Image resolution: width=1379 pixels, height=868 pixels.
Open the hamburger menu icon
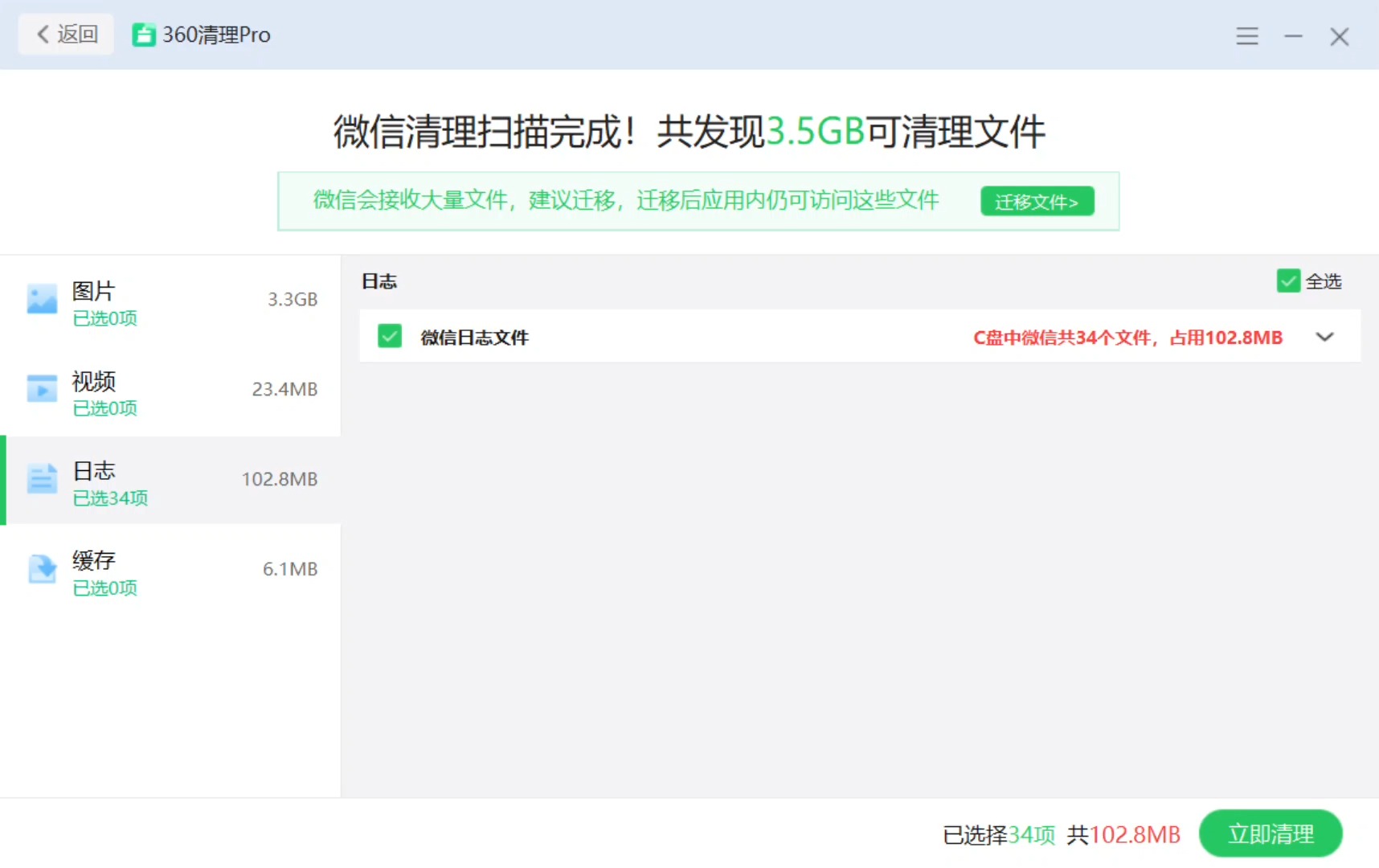click(1247, 36)
